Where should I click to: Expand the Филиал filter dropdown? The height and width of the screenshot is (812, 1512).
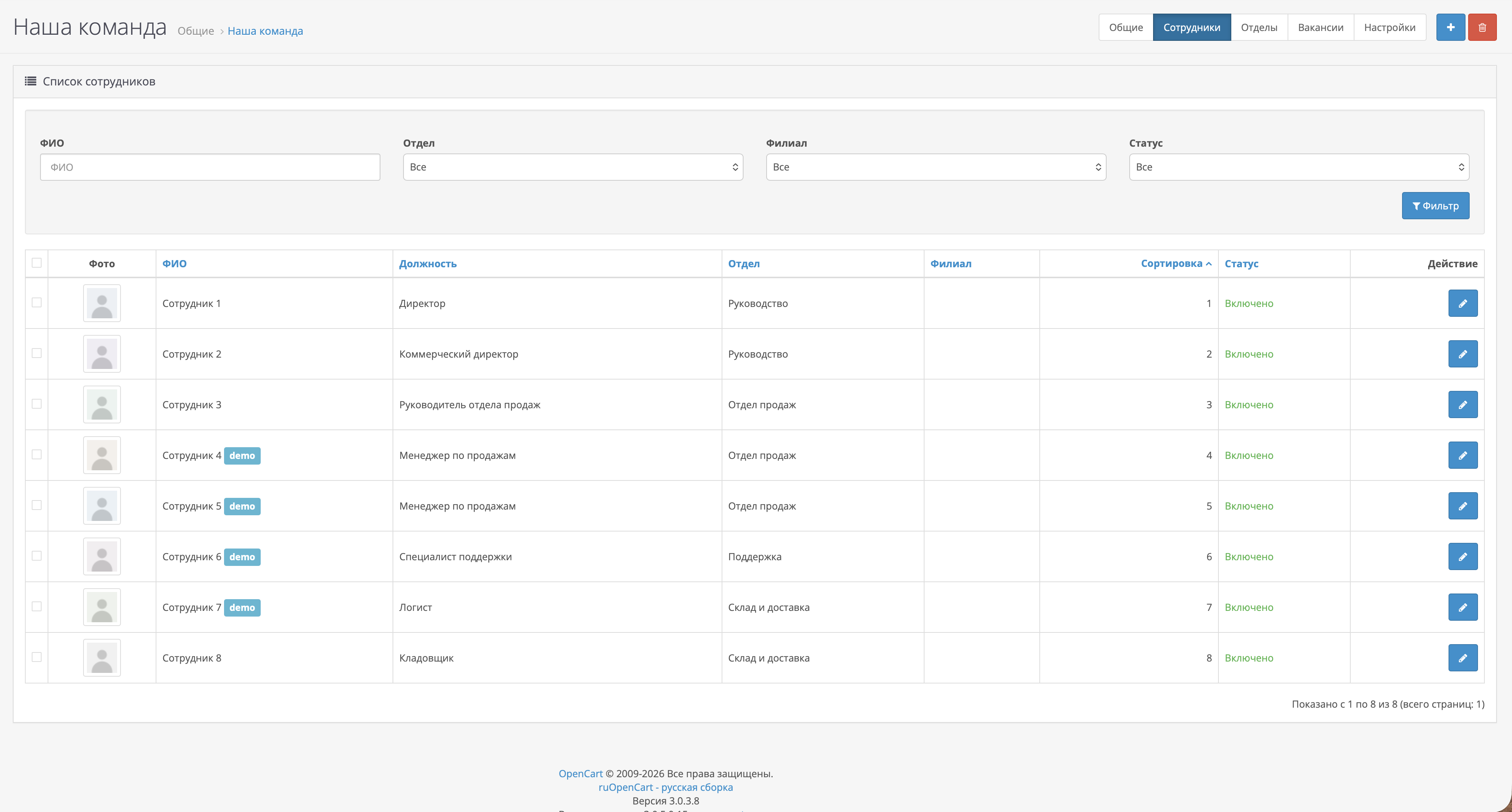[935, 167]
